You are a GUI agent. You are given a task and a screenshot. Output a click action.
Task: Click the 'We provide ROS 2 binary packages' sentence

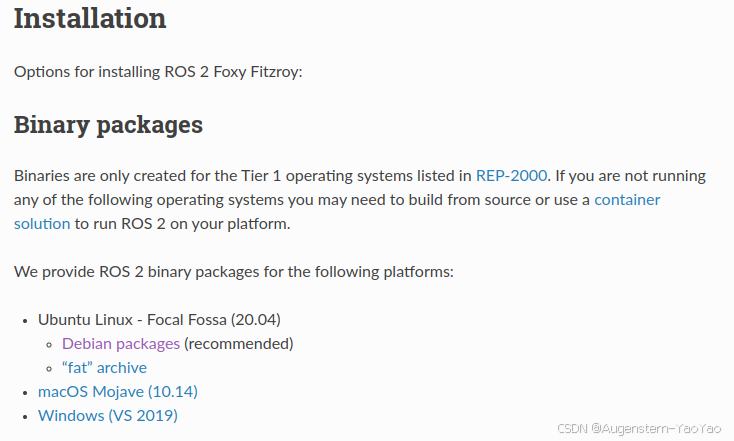[234, 271]
